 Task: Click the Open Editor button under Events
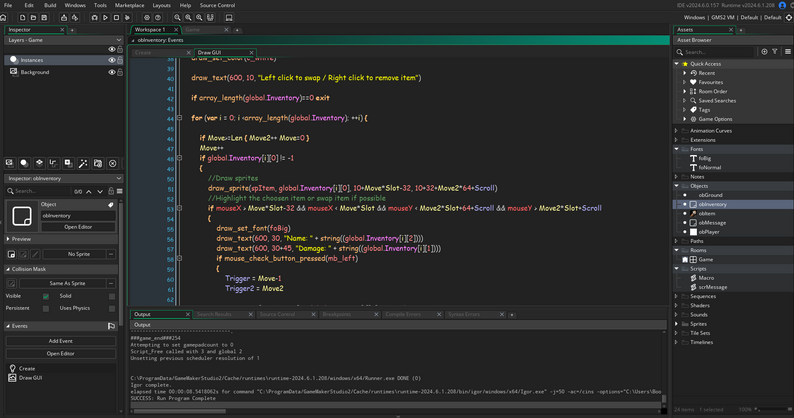[60, 354]
